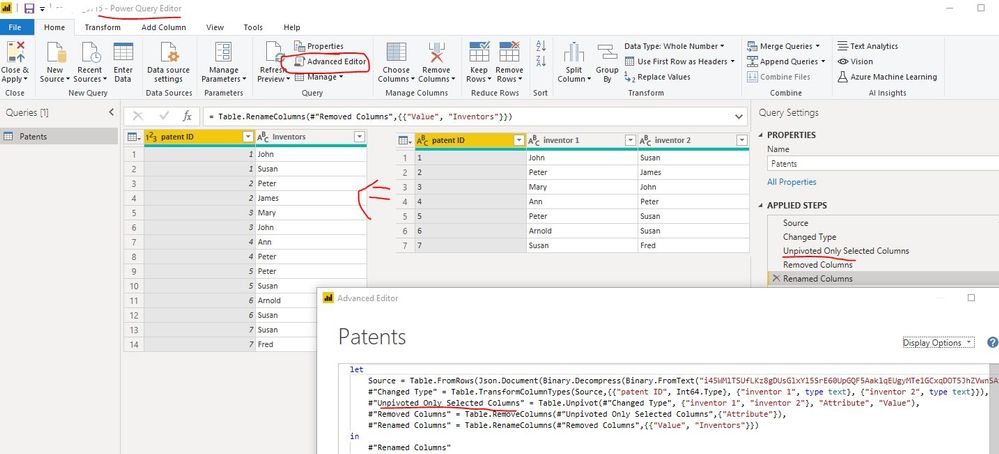Viewport: 999px width, 454px height.
Task: Click the Keep Rows icon
Action: 478,52
